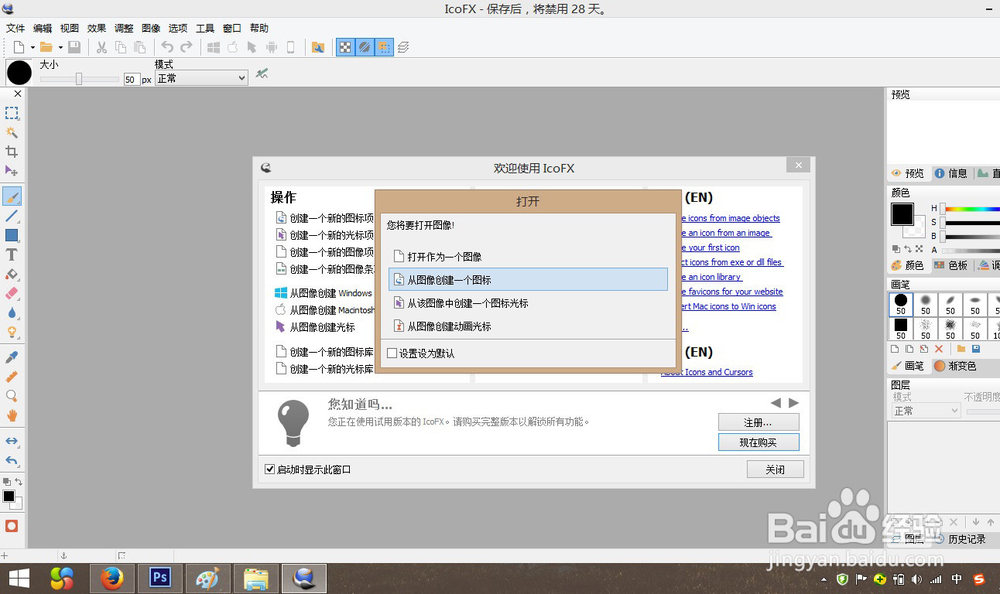The height and width of the screenshot is (594, 1000).
Task: Select the zoom magnifier tool
Action: coord(11,396)
